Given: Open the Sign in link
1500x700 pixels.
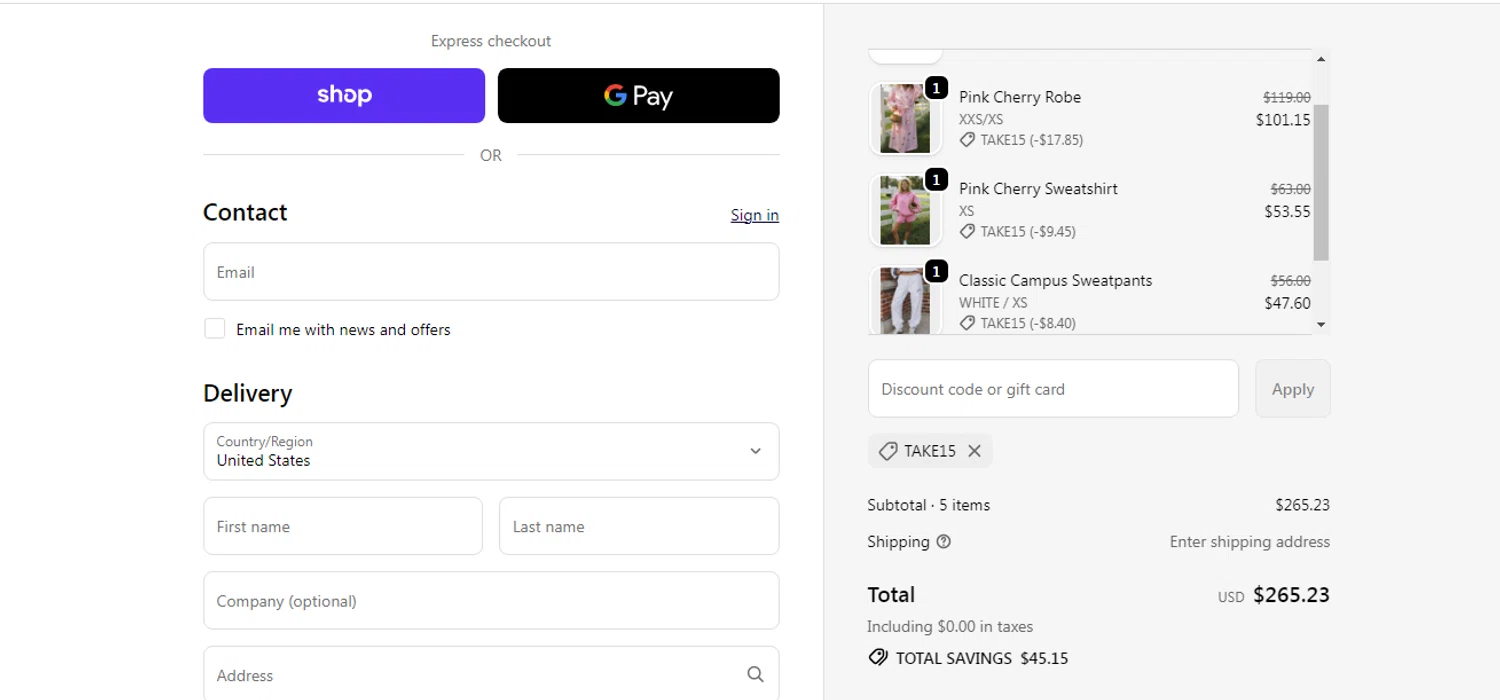Looking at the screenshot, I should click(x=755, y=215).
